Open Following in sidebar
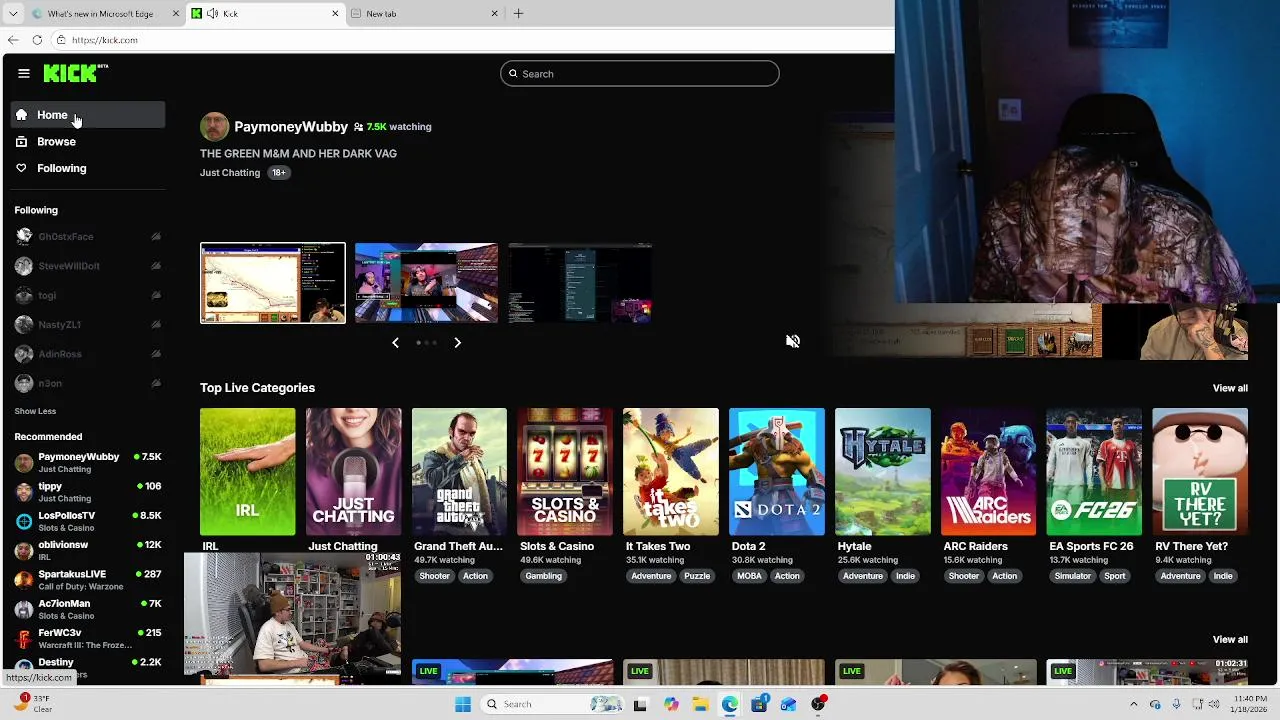 tap(88, 168)
